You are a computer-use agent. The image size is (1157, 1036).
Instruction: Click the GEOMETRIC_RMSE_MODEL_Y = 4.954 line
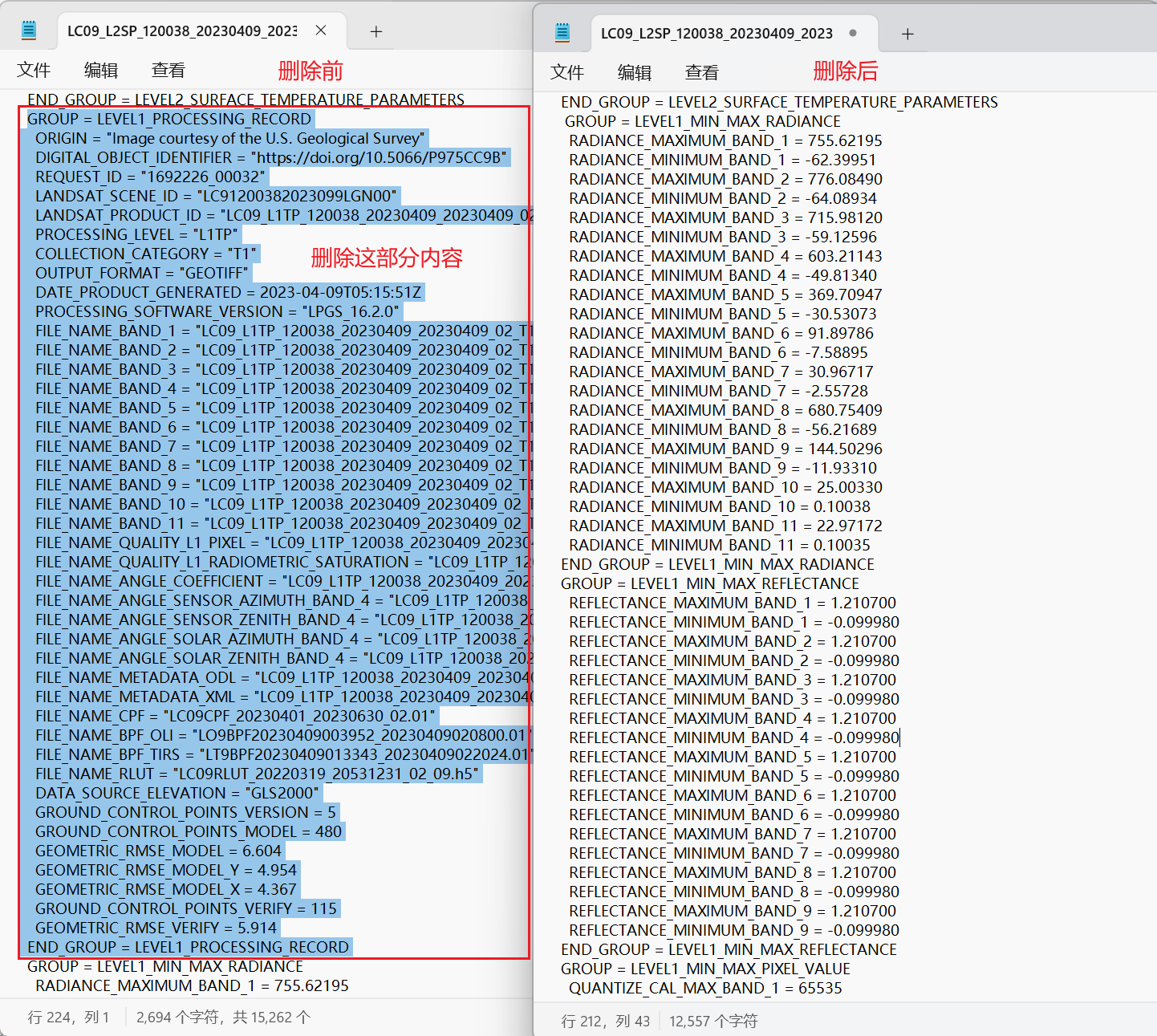(166, 870)
